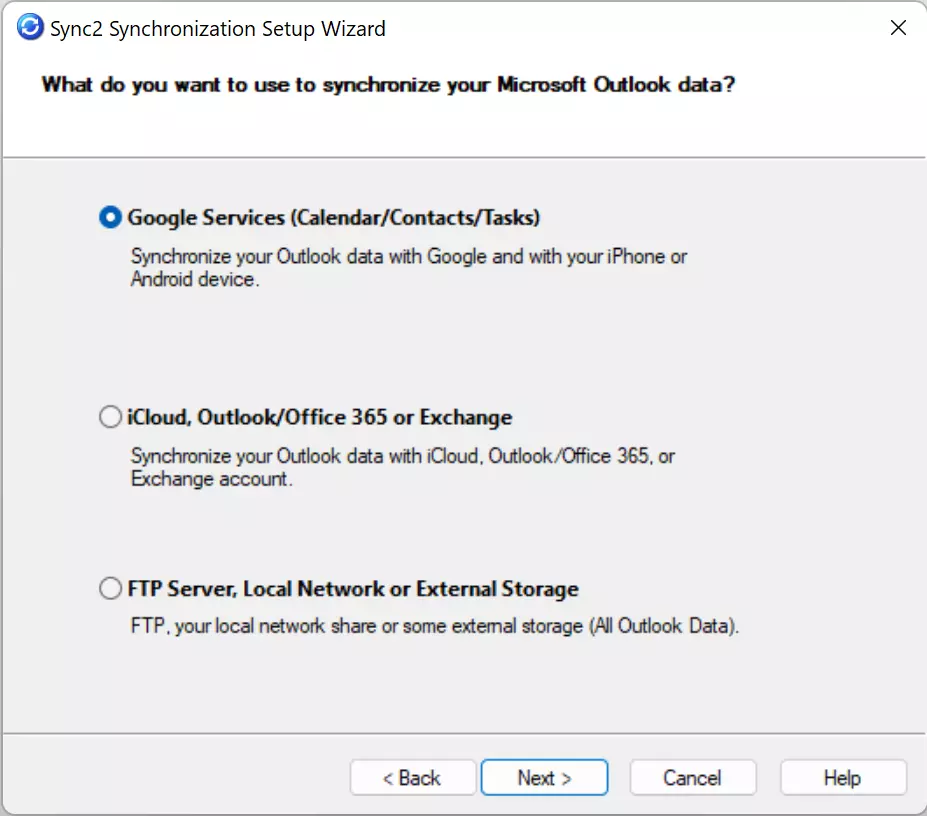Viewport: 927px width, 816px height.
Task: Click the selected Google Services radio indicator
Action: 110,217
